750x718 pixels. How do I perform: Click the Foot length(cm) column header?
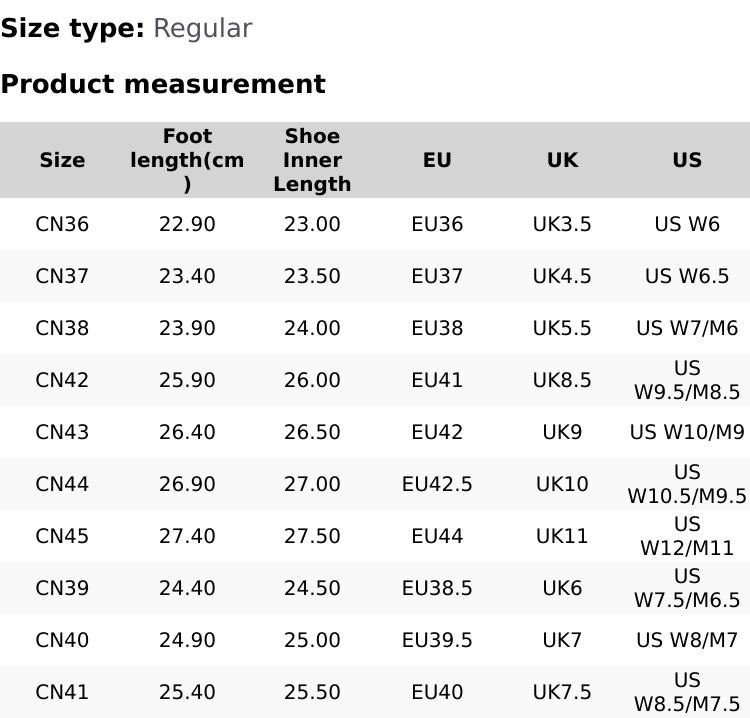187,160
